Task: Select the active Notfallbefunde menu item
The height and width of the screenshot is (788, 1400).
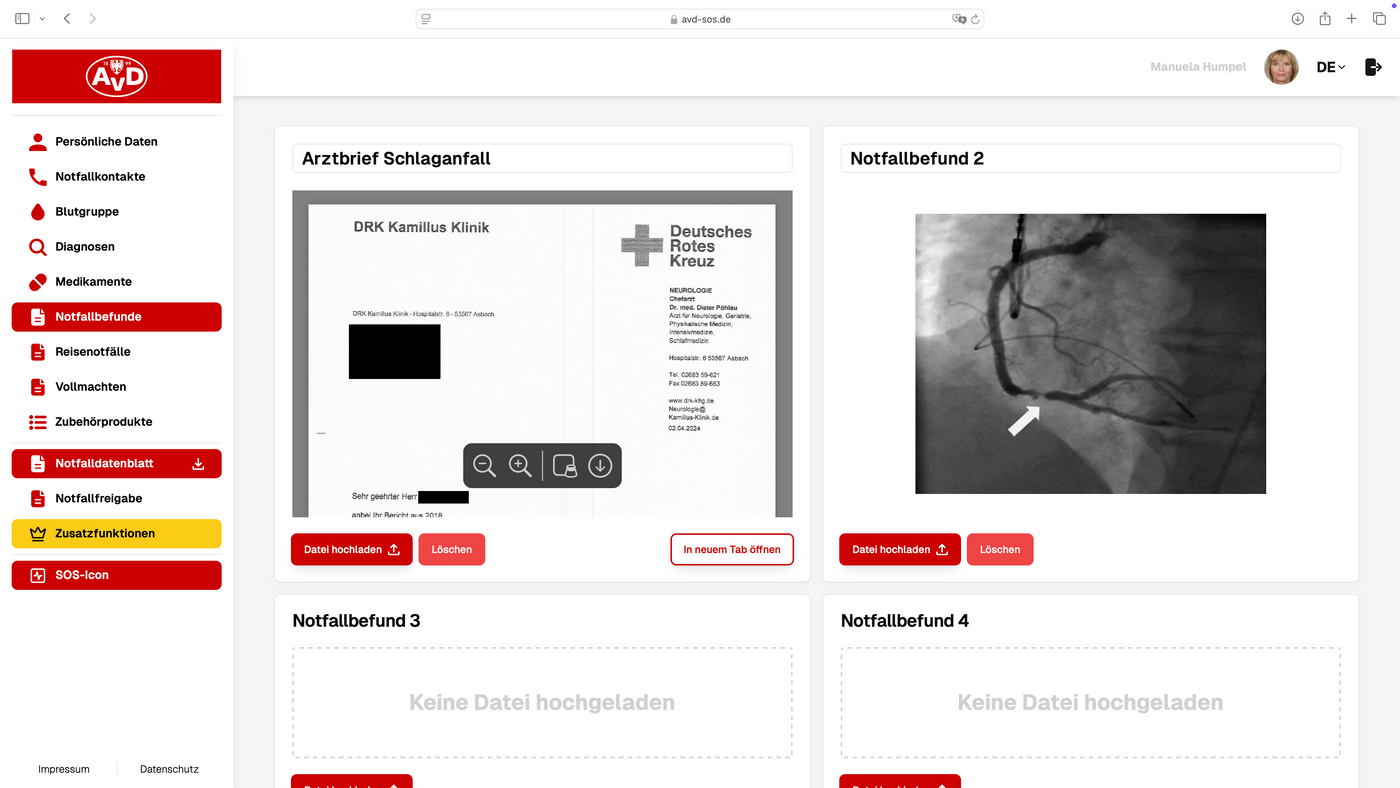Action: 116,317
